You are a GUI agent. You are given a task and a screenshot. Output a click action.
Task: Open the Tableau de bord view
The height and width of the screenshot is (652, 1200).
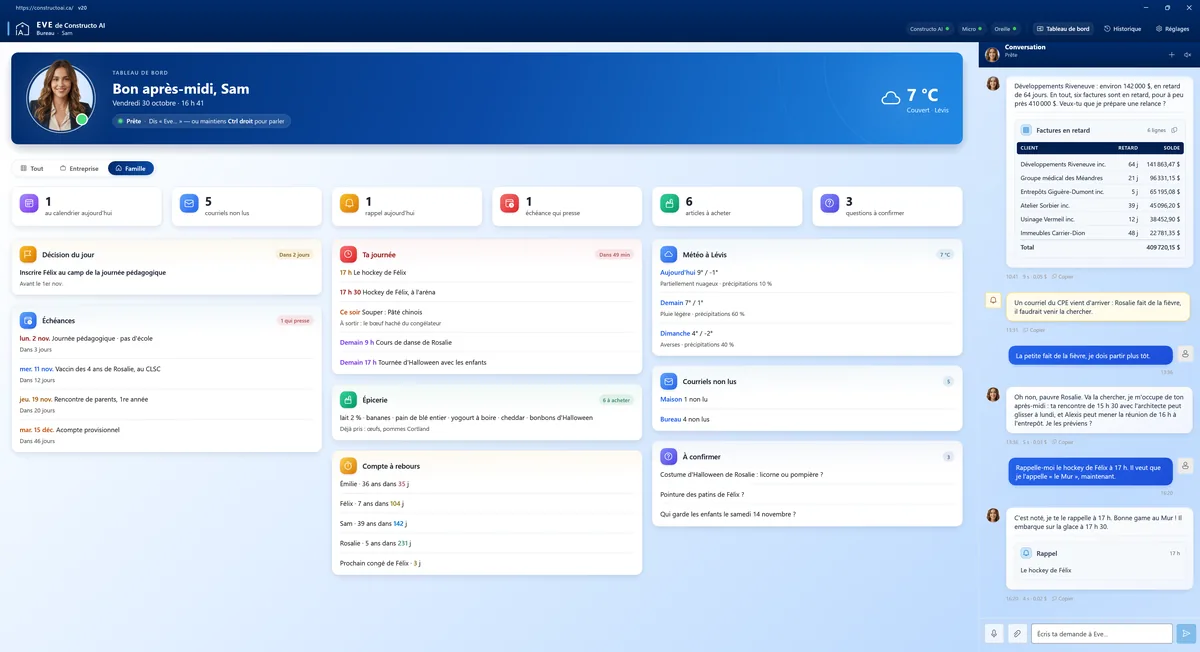coord(1063,29)
